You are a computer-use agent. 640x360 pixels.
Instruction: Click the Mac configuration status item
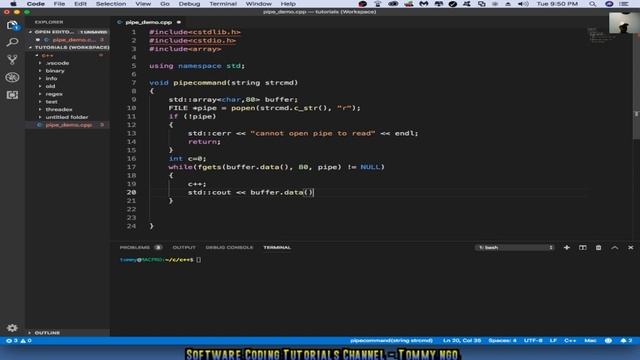click(590, 340)
